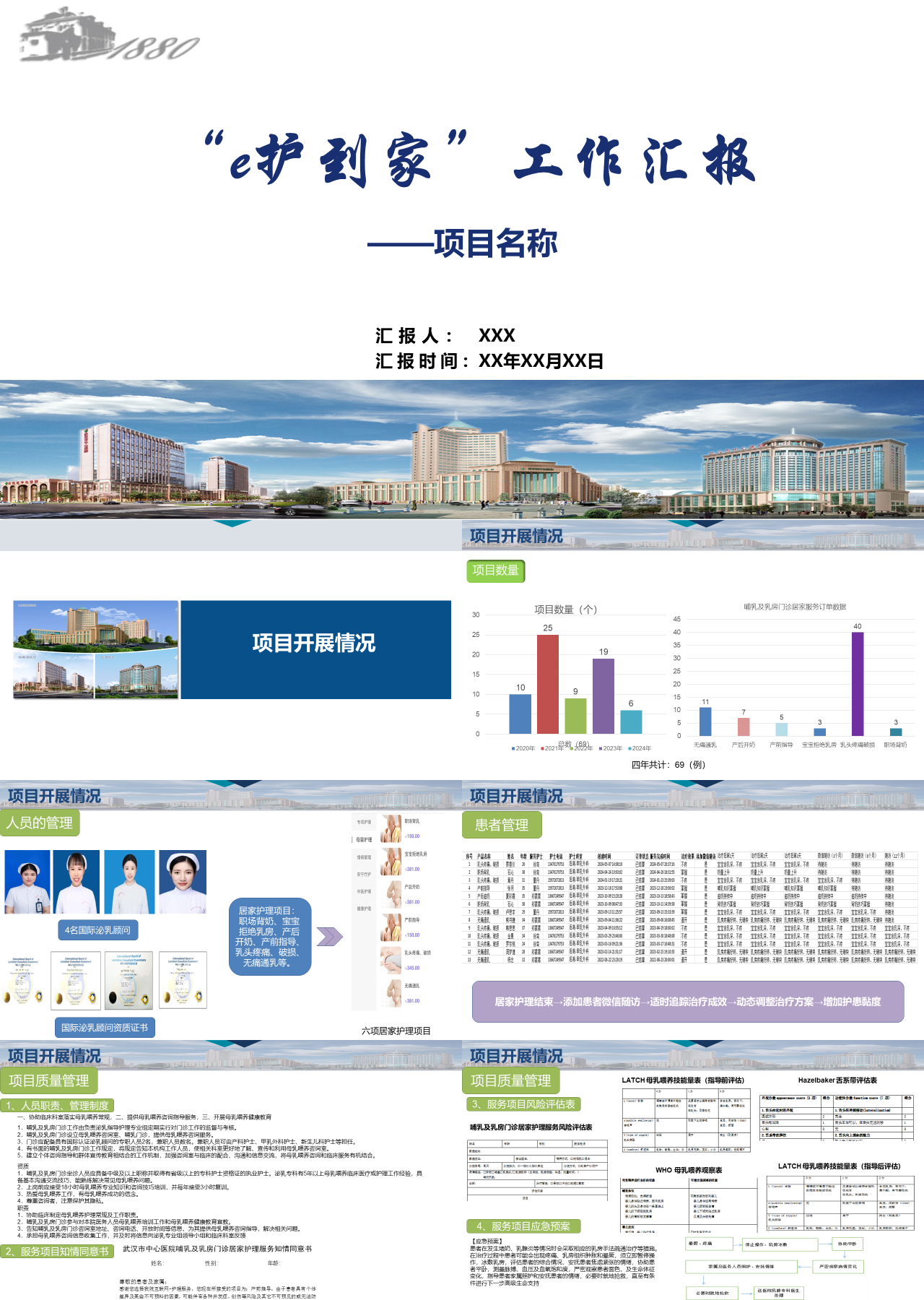Image resolution: width=924 pixels, height=1300 pixels.
Task: Click the tall purple 乳头疼痛破损 bar labeled 40
Action: (858, 684)
